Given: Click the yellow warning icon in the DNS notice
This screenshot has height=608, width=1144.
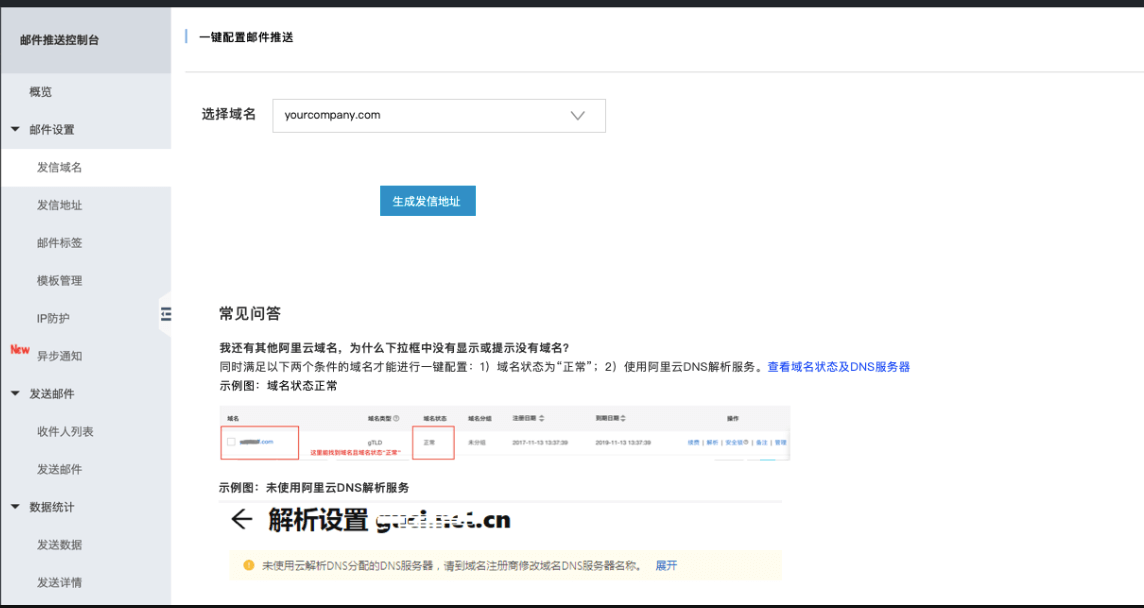Looking at the screenshot, I should 249,565.
